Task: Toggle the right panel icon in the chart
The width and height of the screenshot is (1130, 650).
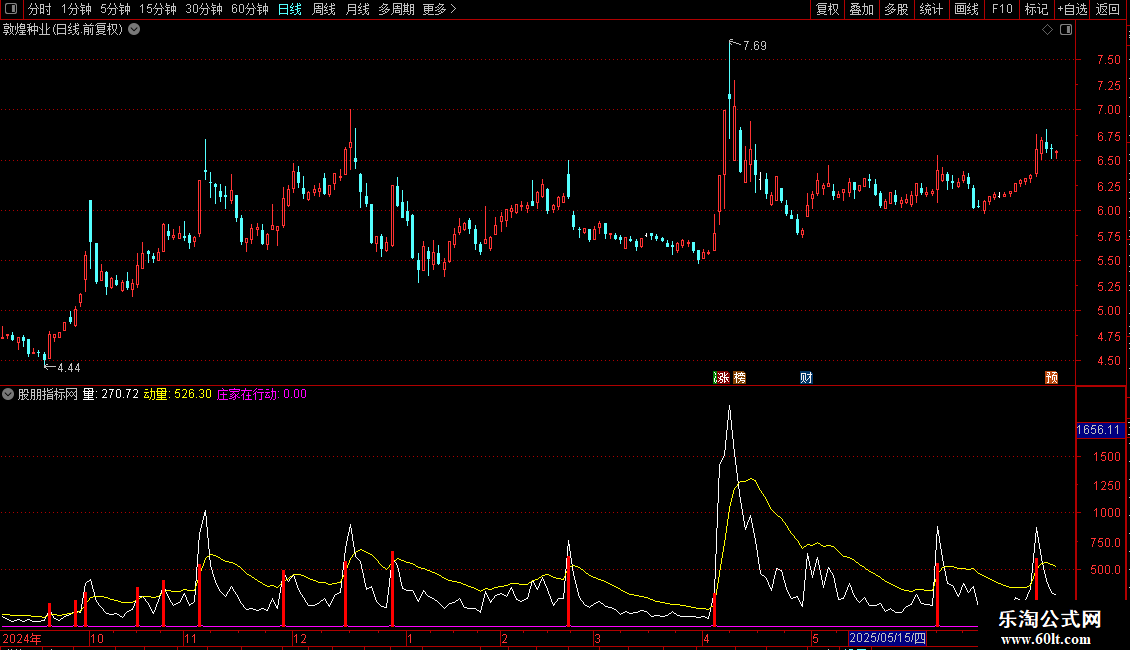Action: pos(1066,30)
